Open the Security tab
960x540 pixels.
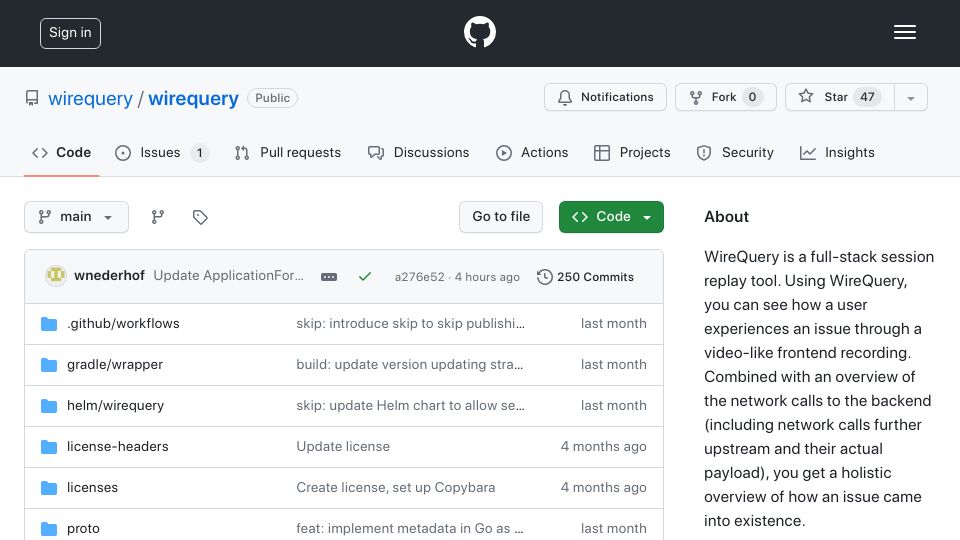pos(735,152)
